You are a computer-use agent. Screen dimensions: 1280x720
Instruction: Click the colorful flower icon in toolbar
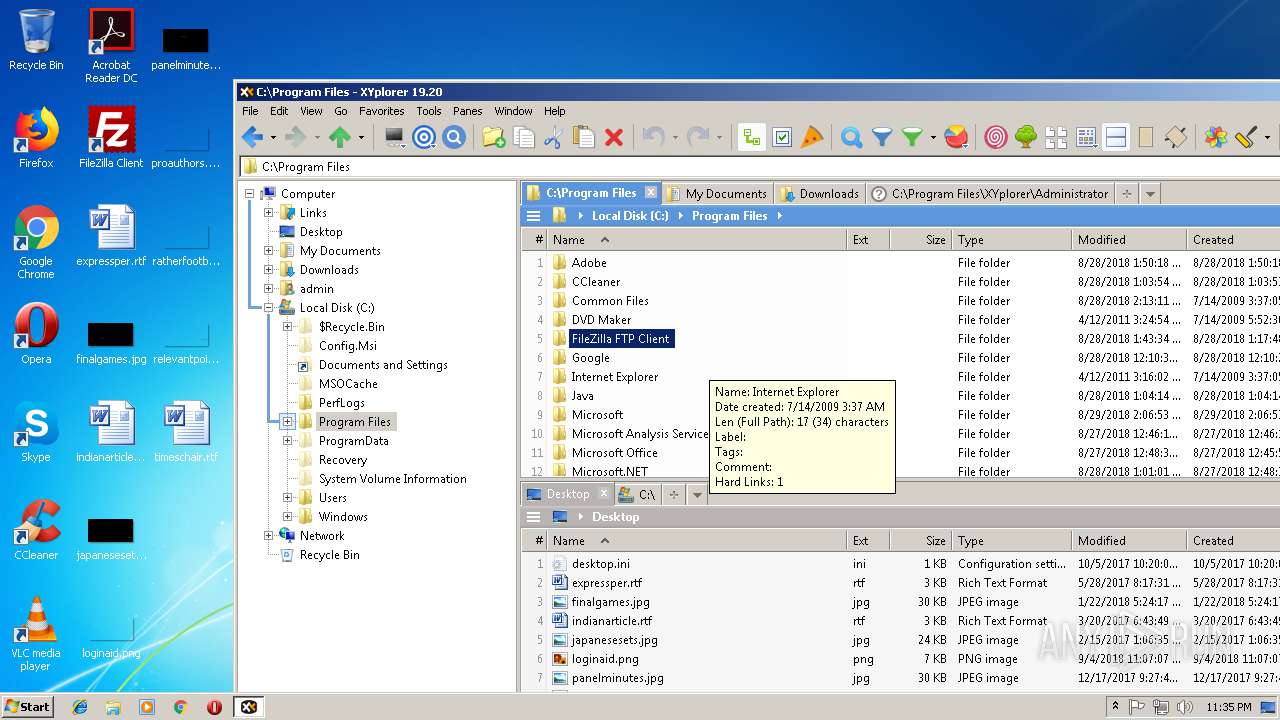point(1215,137)
